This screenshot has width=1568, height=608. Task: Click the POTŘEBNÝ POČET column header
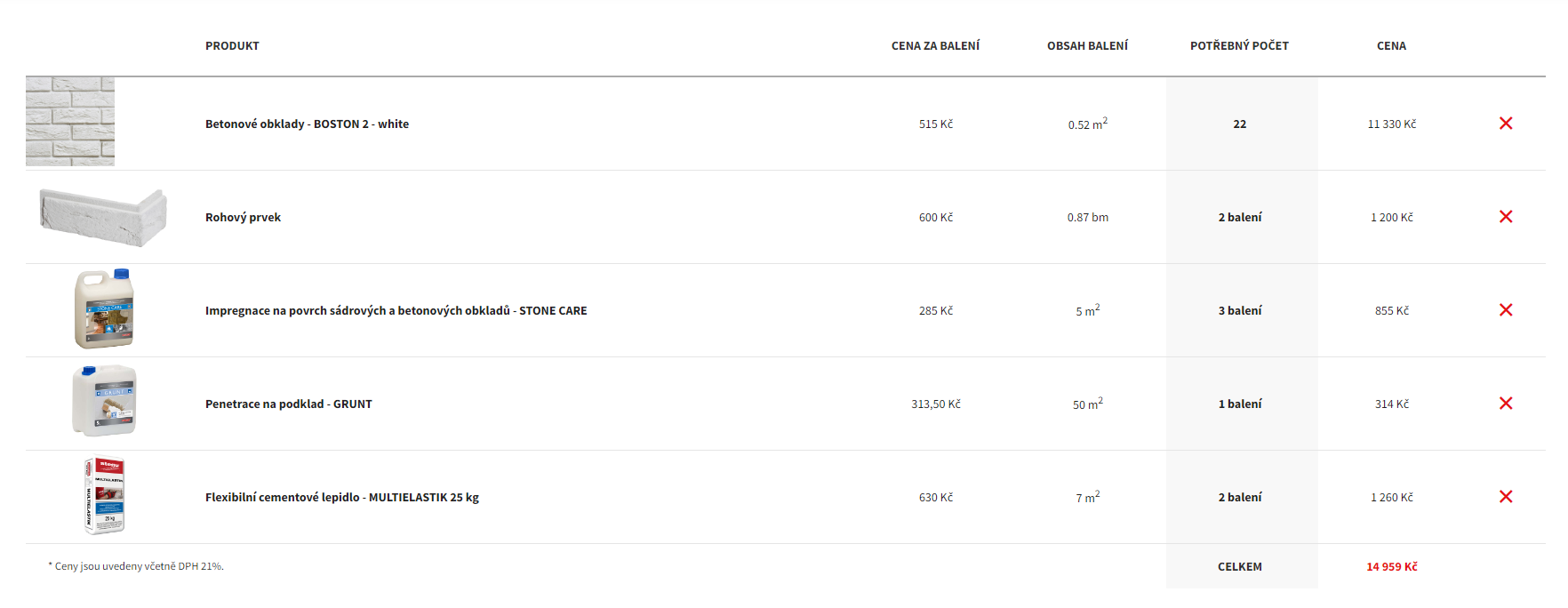click(1239, 46)
